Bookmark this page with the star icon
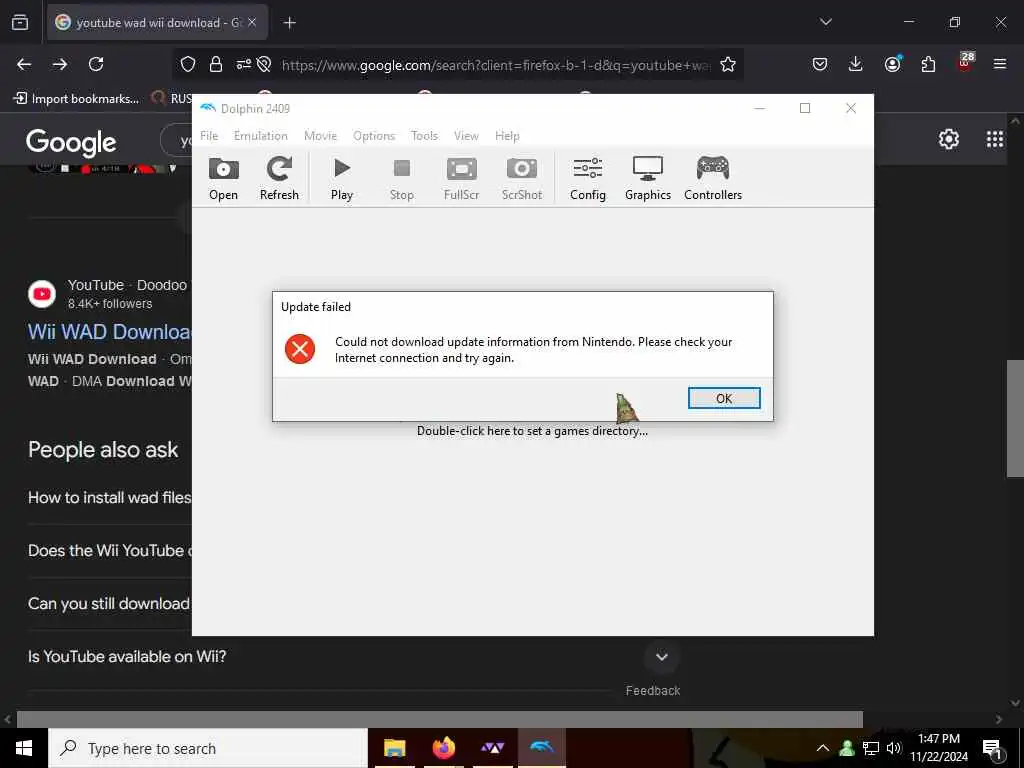Screen dimensions: 1024x768 (x=728, y=64)
